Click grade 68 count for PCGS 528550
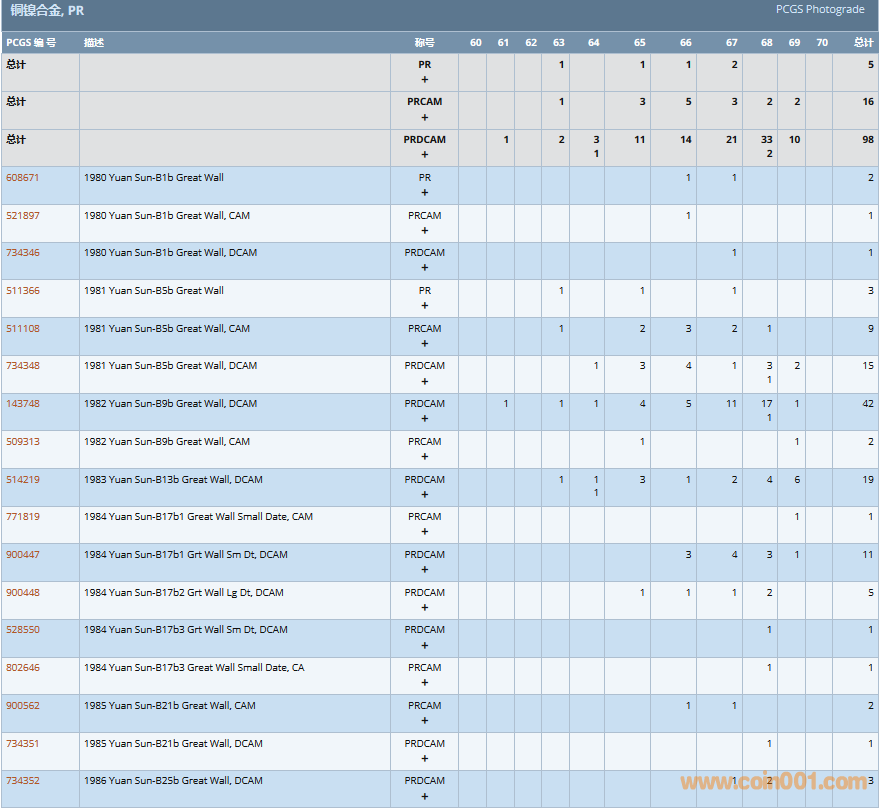Viewport: 880px width, 809px height. click(769, 630)
